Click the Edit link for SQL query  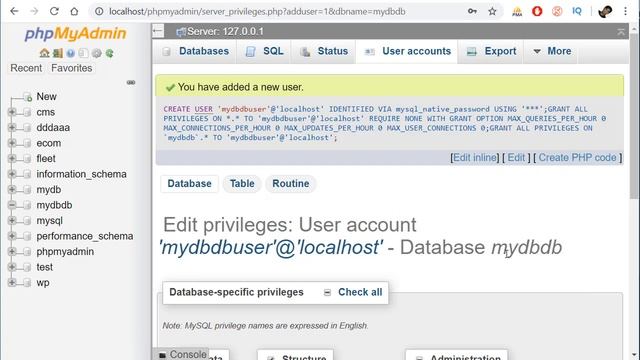516,158
